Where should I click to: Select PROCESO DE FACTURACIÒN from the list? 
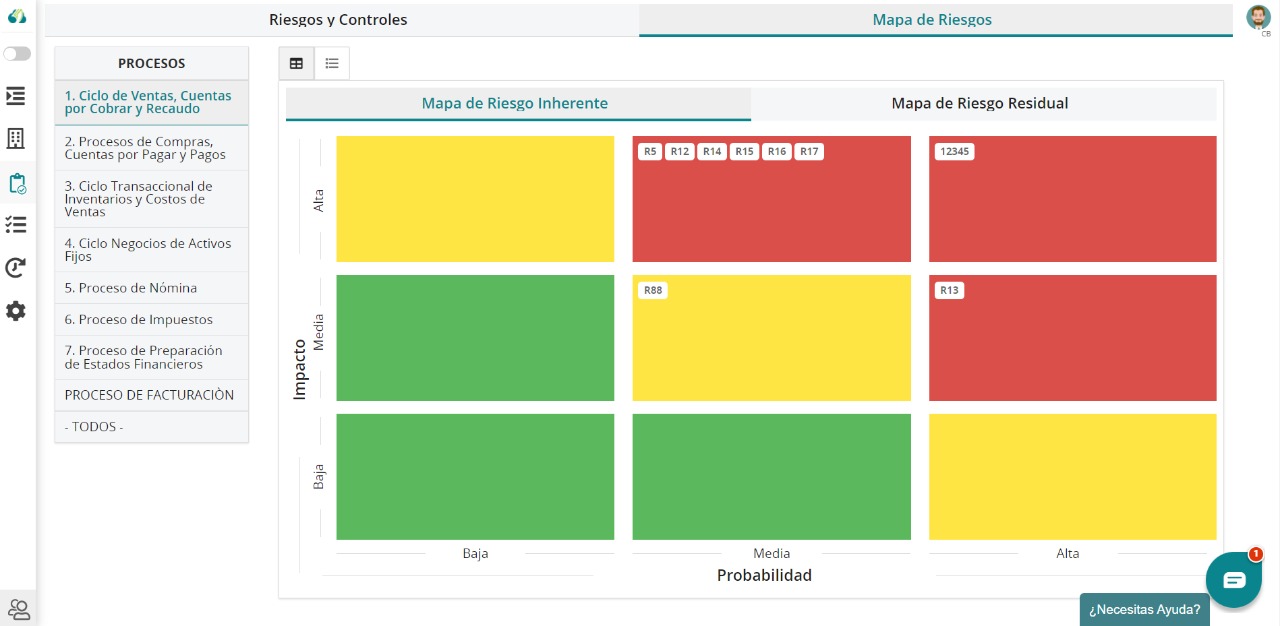(x=150, y=394)
